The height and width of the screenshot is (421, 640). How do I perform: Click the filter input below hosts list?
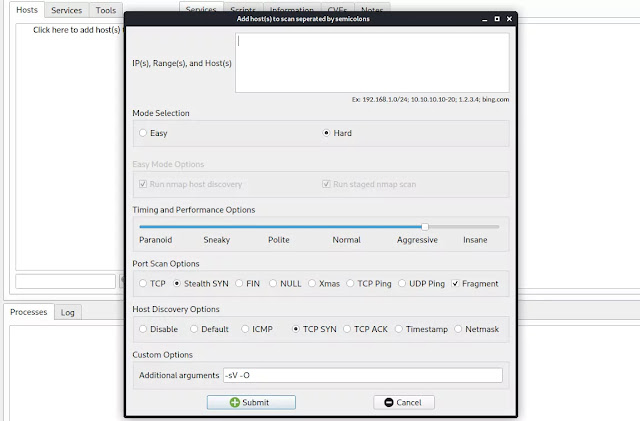[x=65, y=281]
